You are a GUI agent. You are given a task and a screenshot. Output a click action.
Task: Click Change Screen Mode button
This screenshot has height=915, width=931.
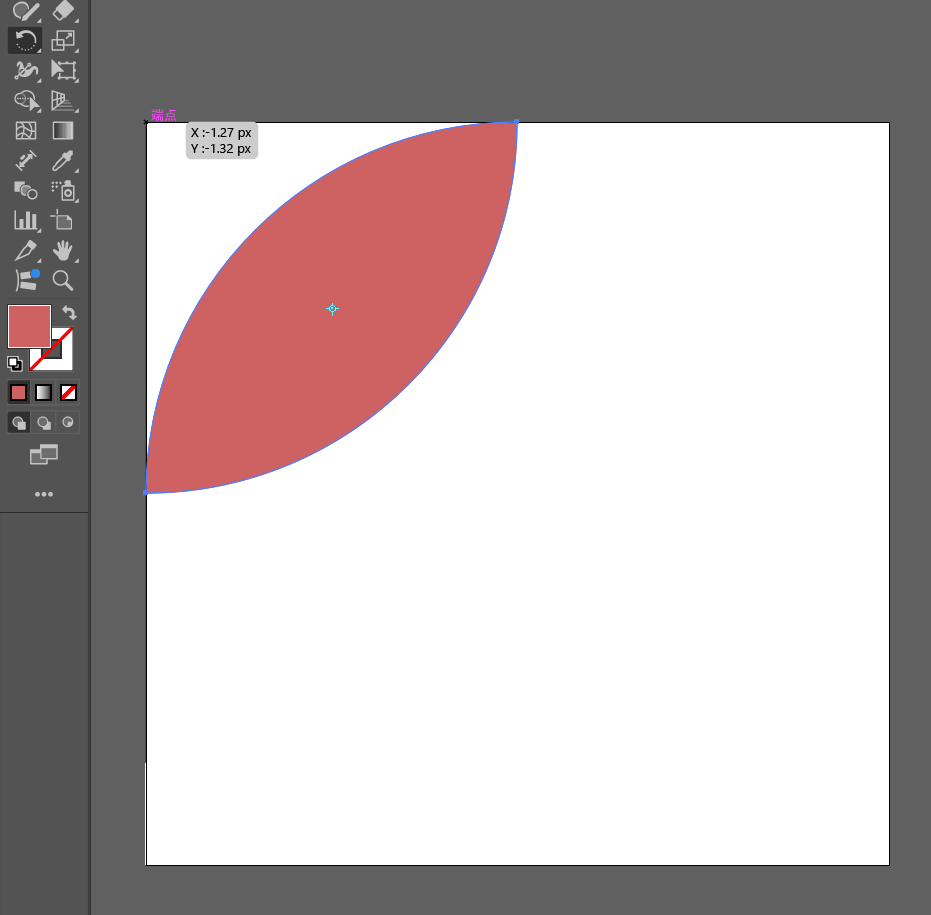click(44, 456)
